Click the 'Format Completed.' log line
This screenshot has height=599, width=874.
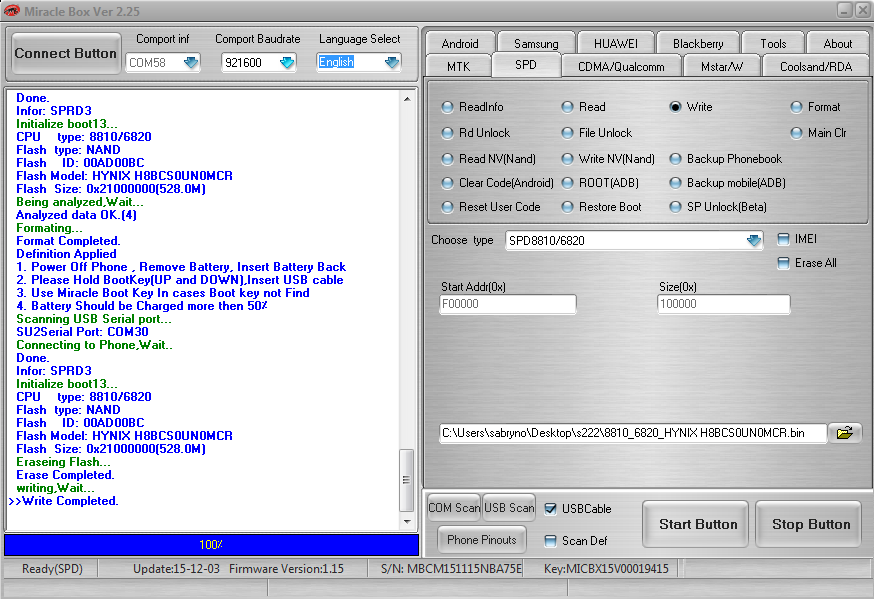[x=68, y=241]
